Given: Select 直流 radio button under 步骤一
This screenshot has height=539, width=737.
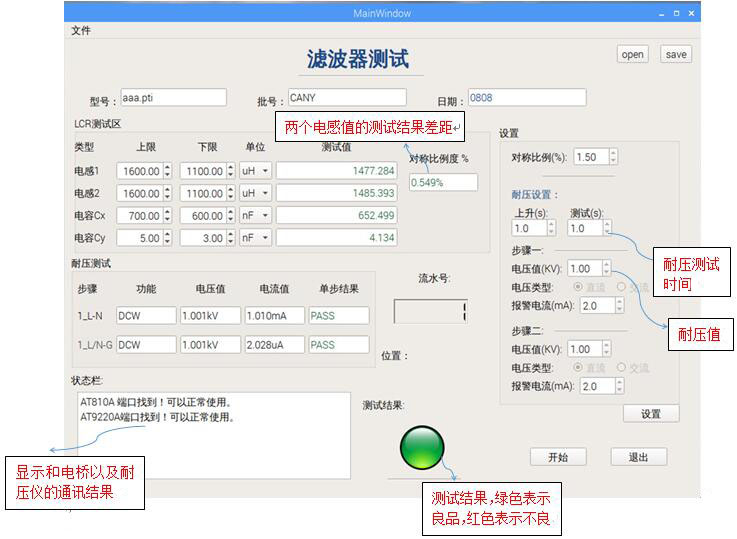Looking at the screenshot, I should coord(578,287).
